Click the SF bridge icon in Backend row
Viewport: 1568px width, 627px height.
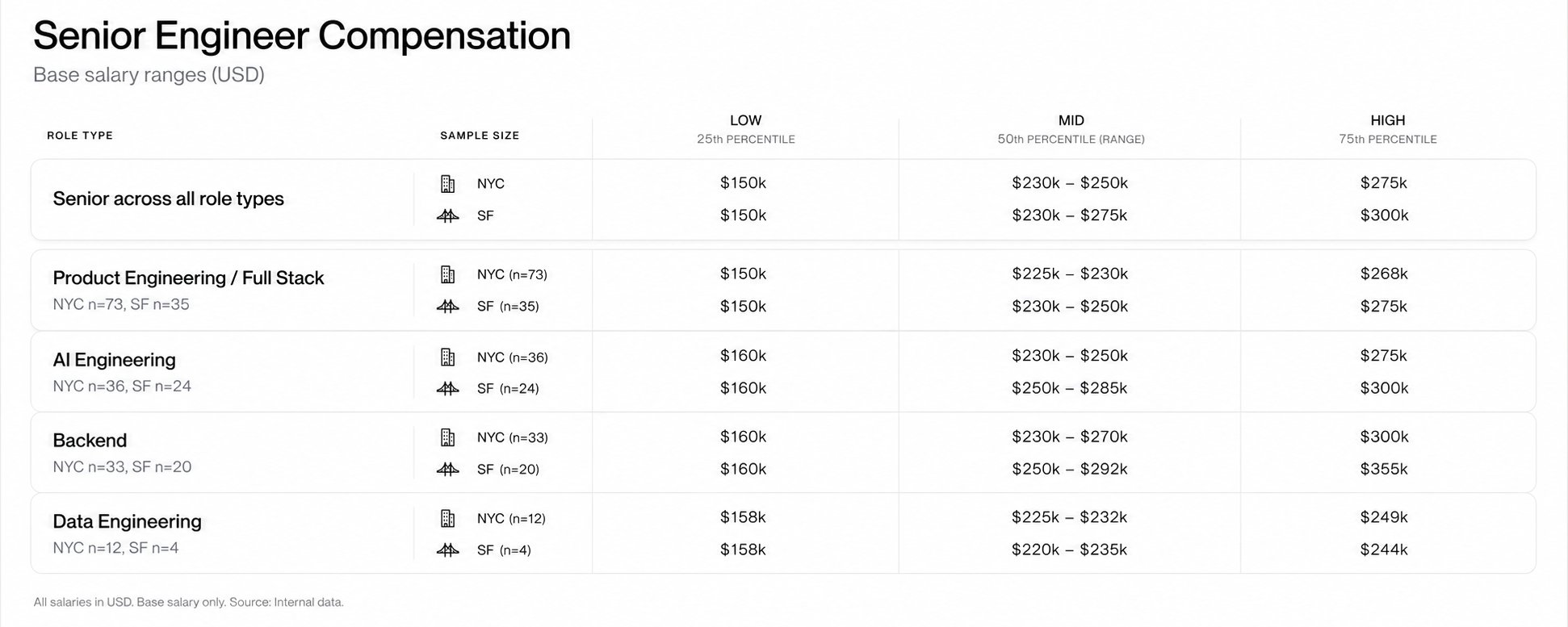click(447, 470)
